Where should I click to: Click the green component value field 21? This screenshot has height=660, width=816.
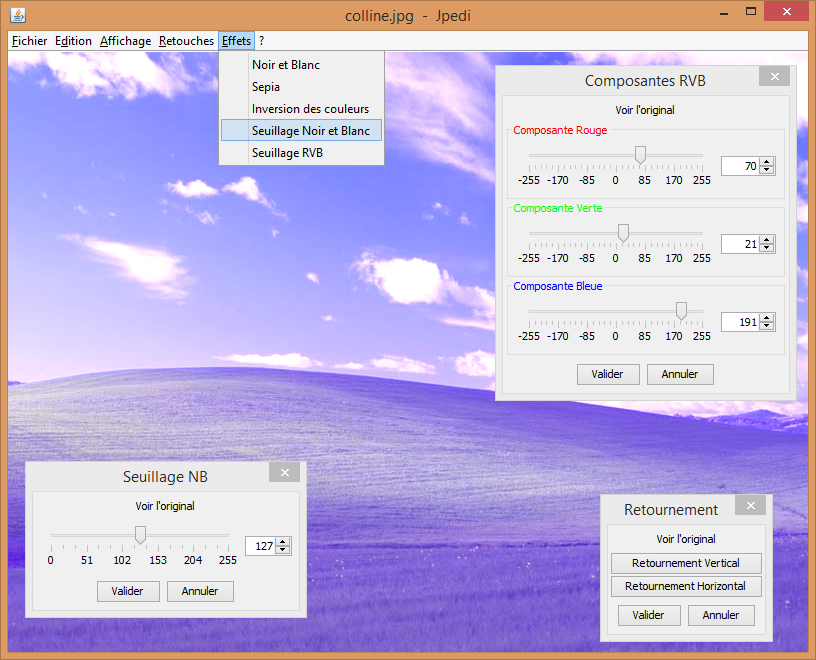(x=741, y=244)
